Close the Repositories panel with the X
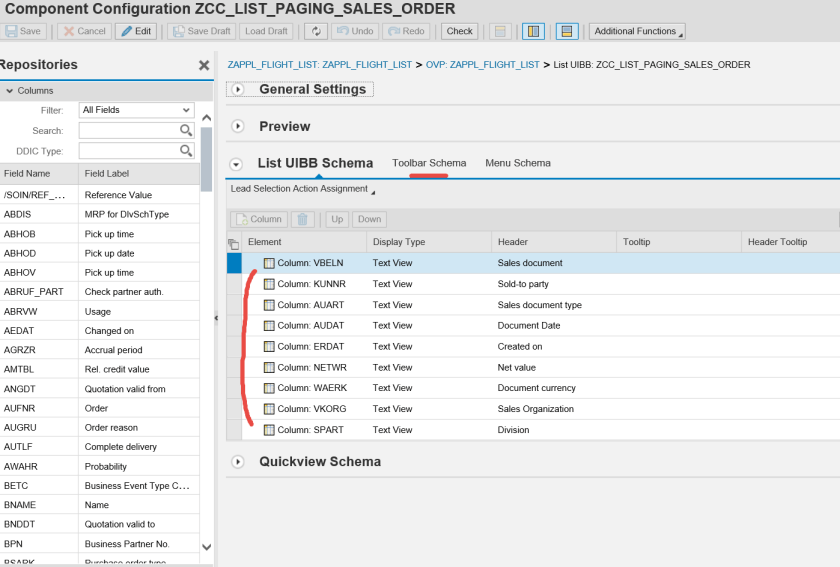Image resolution: width=840 pixels, height=567 pixels. (x=204, y=65)
